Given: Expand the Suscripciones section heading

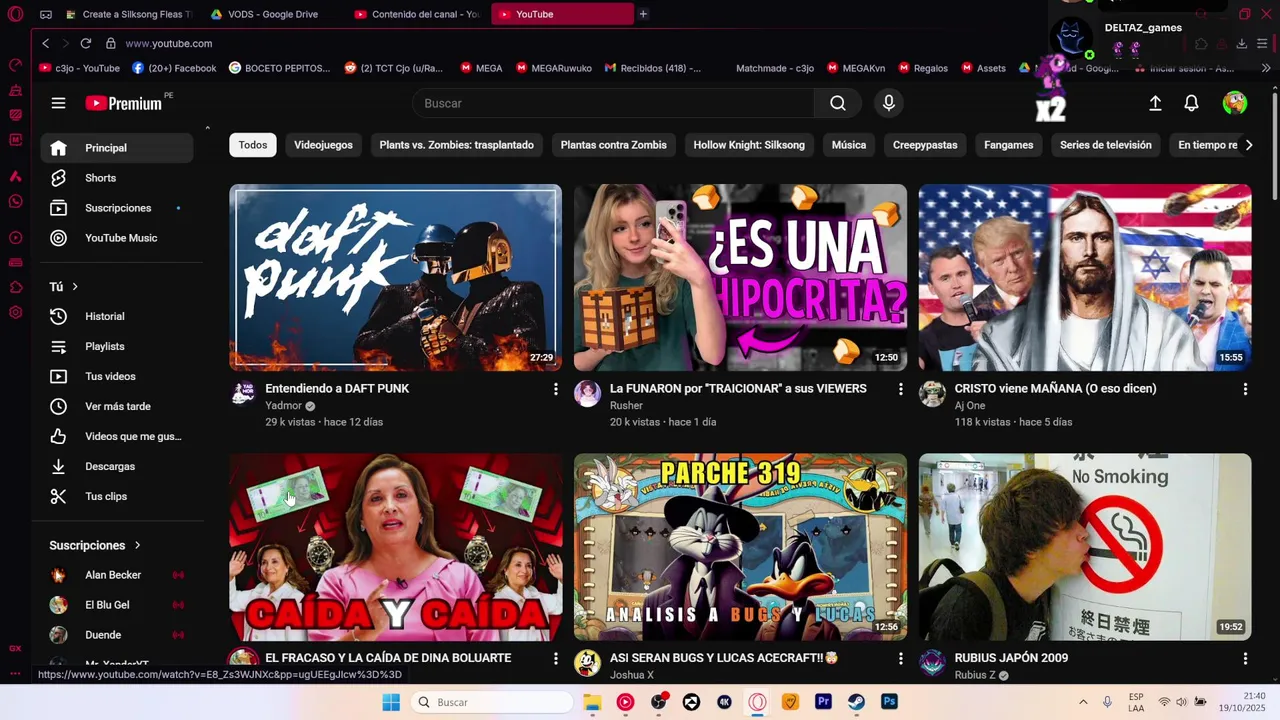Looking at the screenshot, I should pos(95,545).
